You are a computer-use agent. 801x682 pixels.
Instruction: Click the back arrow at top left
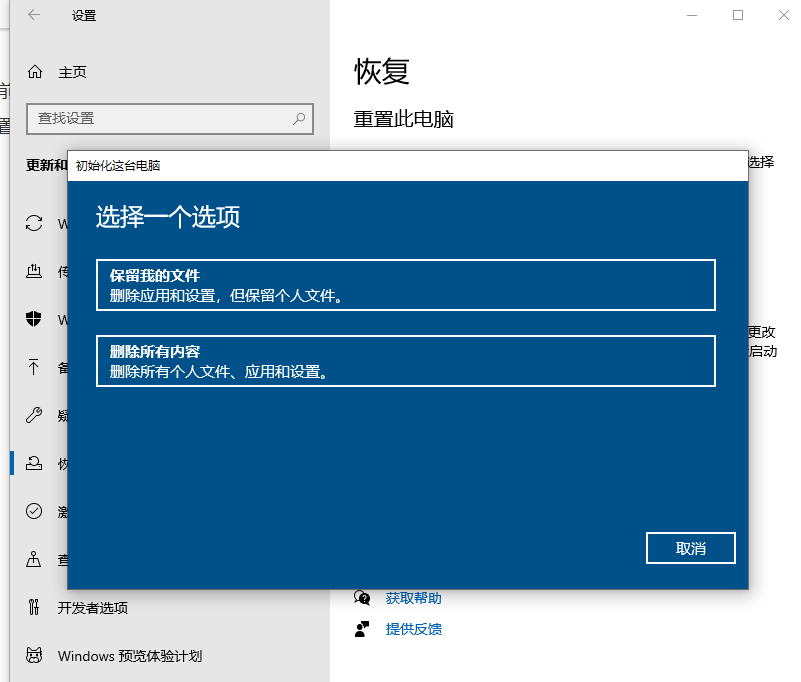33,15
